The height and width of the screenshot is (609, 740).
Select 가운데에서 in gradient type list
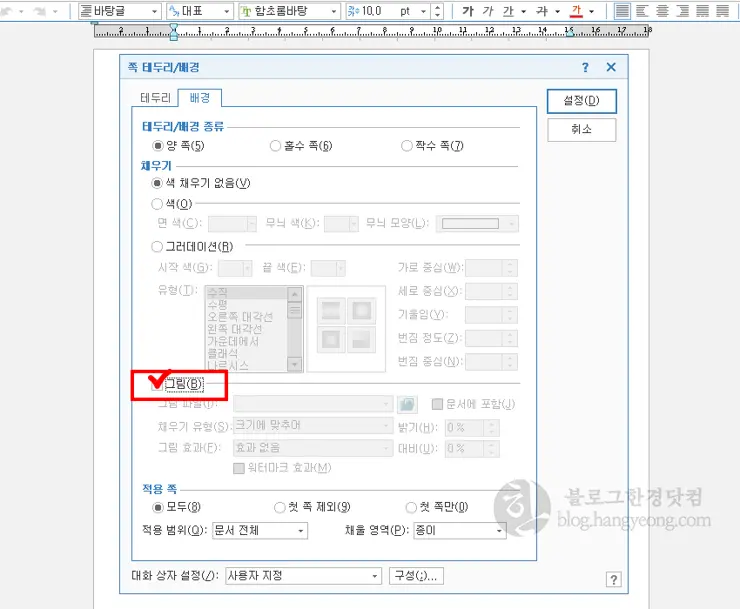(233, 341)
